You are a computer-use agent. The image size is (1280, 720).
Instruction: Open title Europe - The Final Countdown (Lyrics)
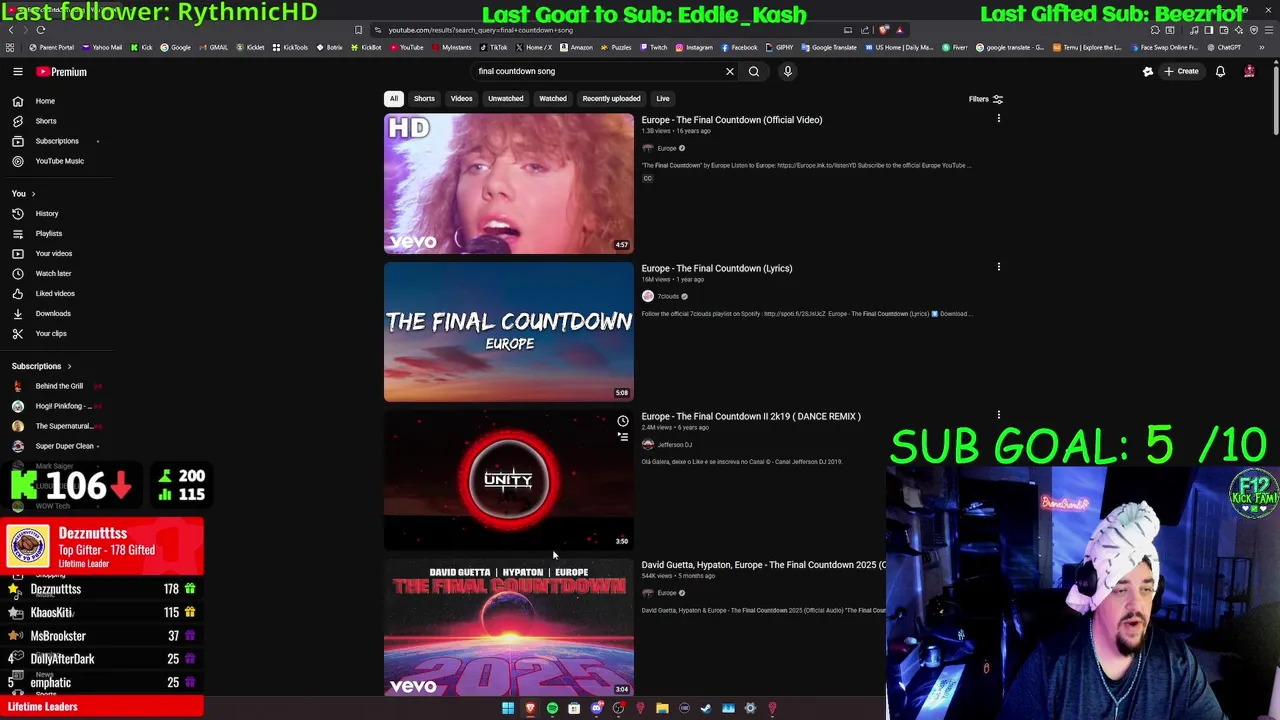pos(717,268)
